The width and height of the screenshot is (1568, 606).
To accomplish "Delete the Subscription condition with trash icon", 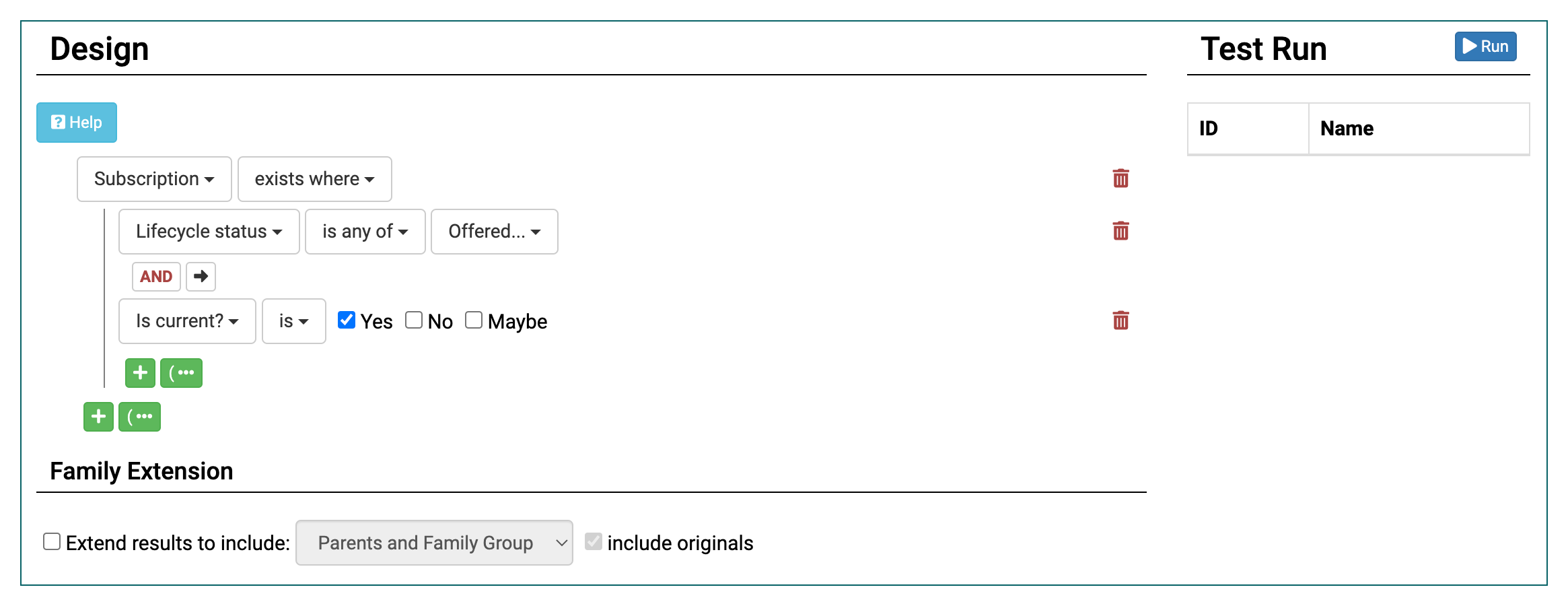I will tap(1120, 178).
